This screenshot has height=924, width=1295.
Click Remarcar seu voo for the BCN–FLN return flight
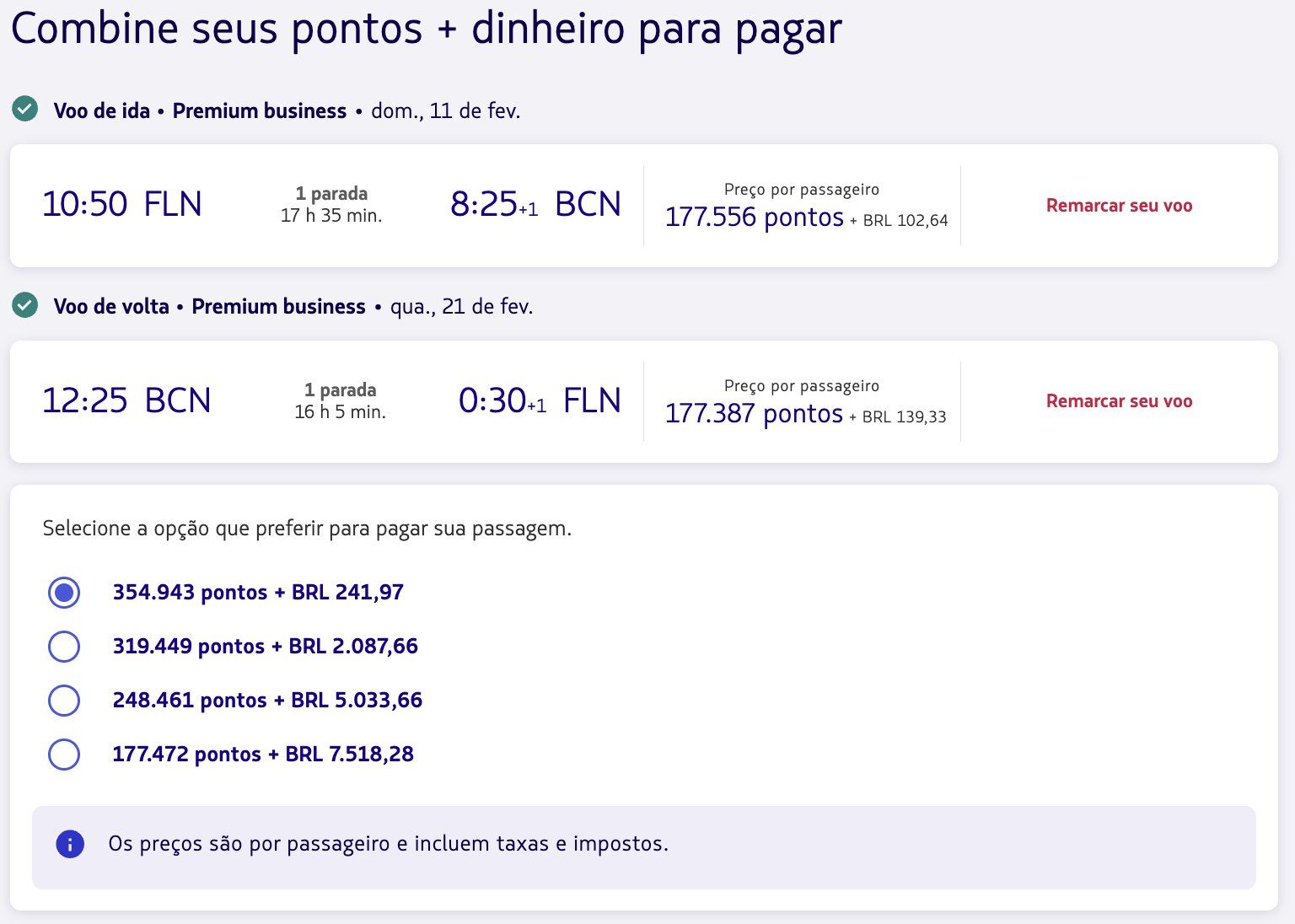click(x=1119, y=401)
